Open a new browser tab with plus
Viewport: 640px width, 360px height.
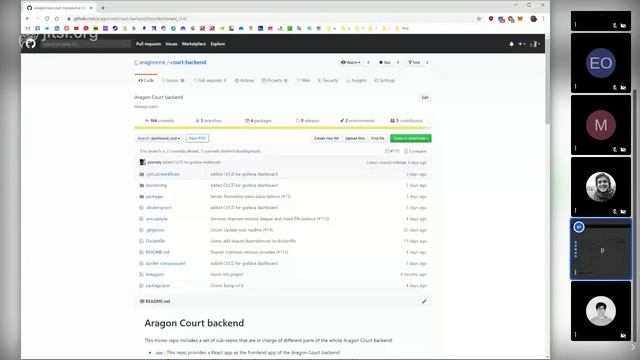tap(102, 8)
